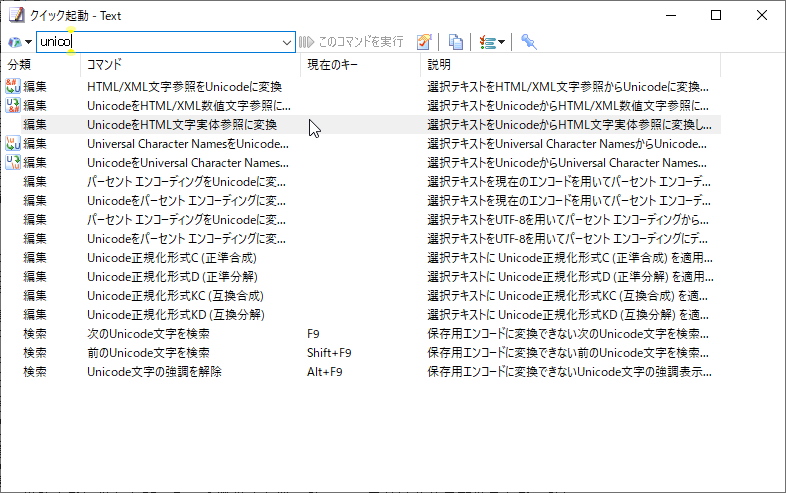Select 'Unicode正規化形式C (正準合成)' command
This screenshot has width=786, height=493.
point(172,258)
